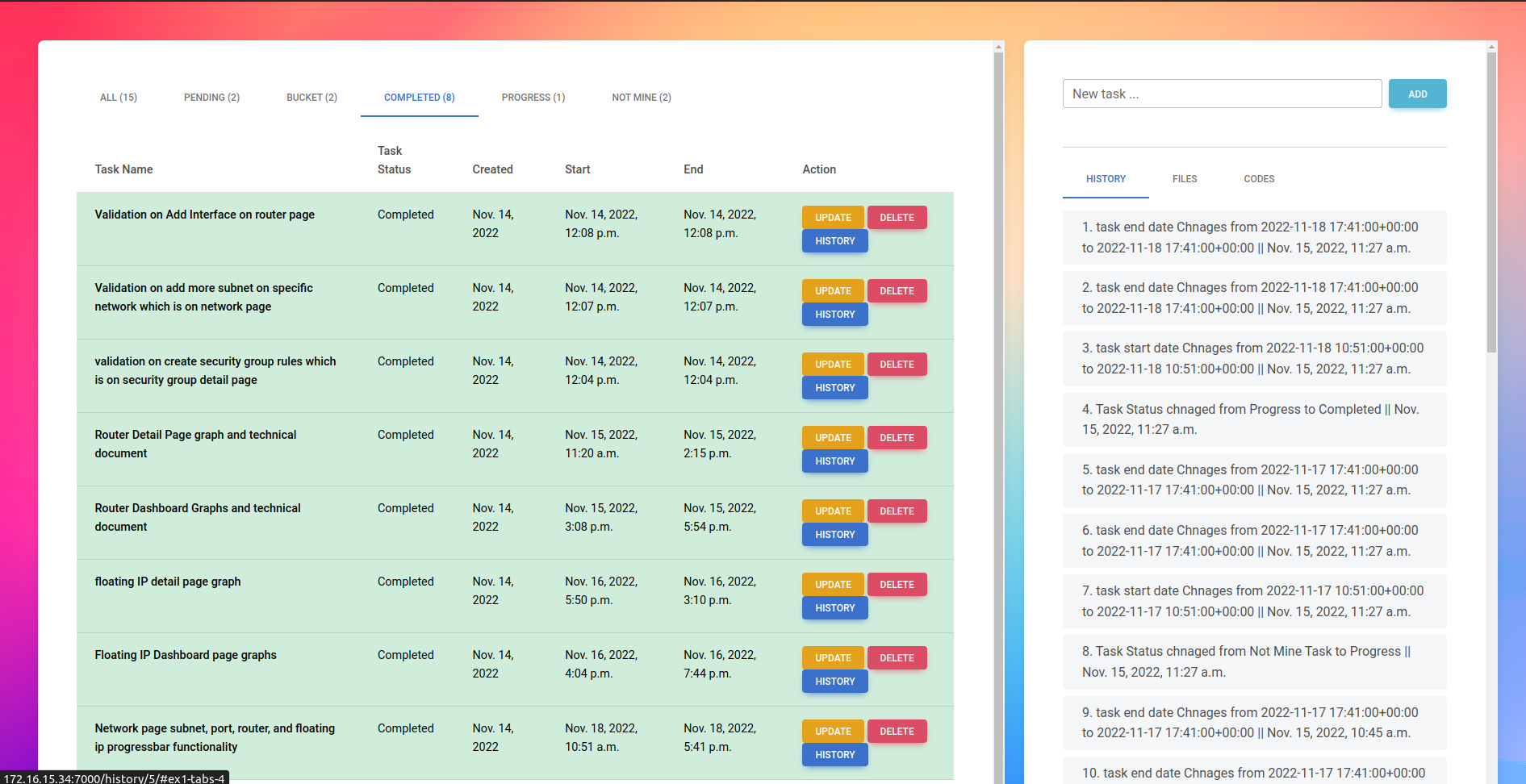Screen dimensions: 1526x784
Task: View history of add more subnet validation task
Action: coord(834,315)
